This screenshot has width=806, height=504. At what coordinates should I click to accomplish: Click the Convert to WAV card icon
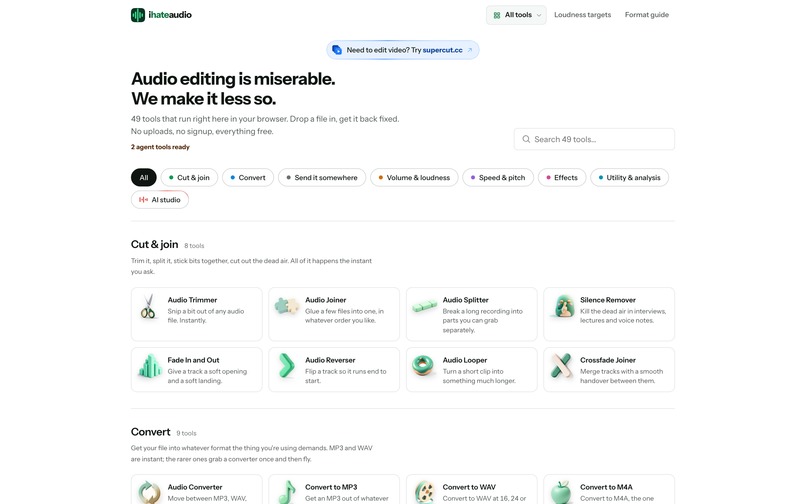pyautogui.click(x=425, y=492)
